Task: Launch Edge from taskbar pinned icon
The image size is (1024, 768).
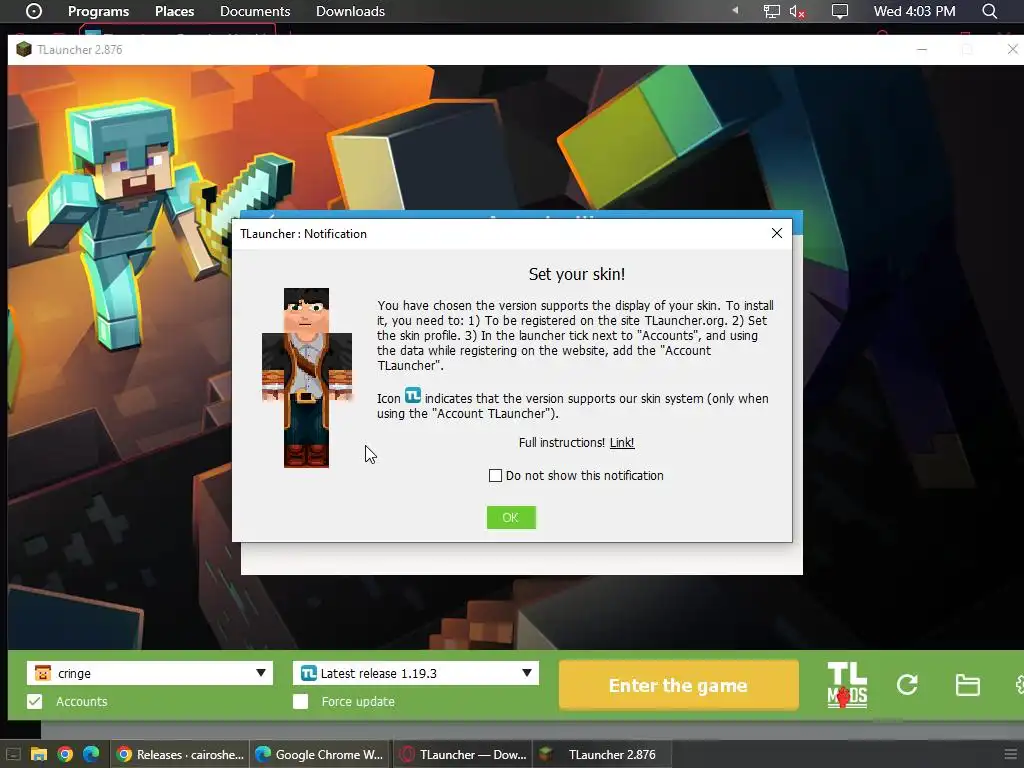Action: point(91,755)
